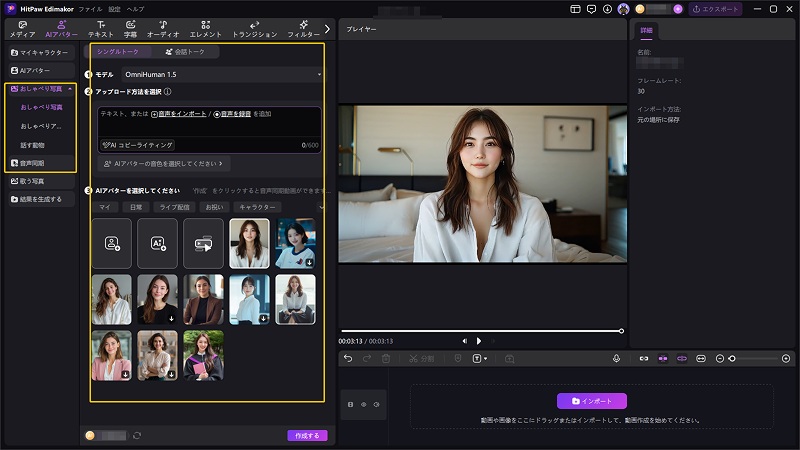
Task: Zoom in the timeline with plus icon
Action: (786, 359)
